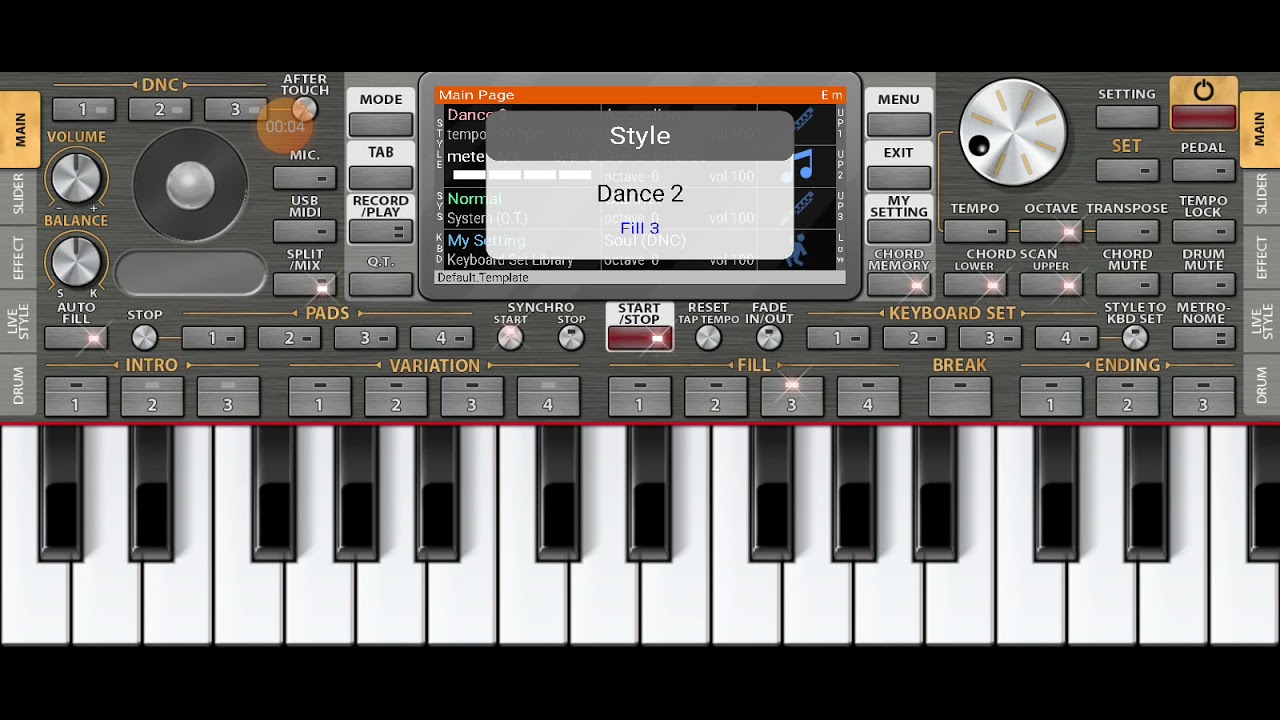Trigger the Break button
Image resolution: width=1280 pixels, height=720 pixels.
959,396
